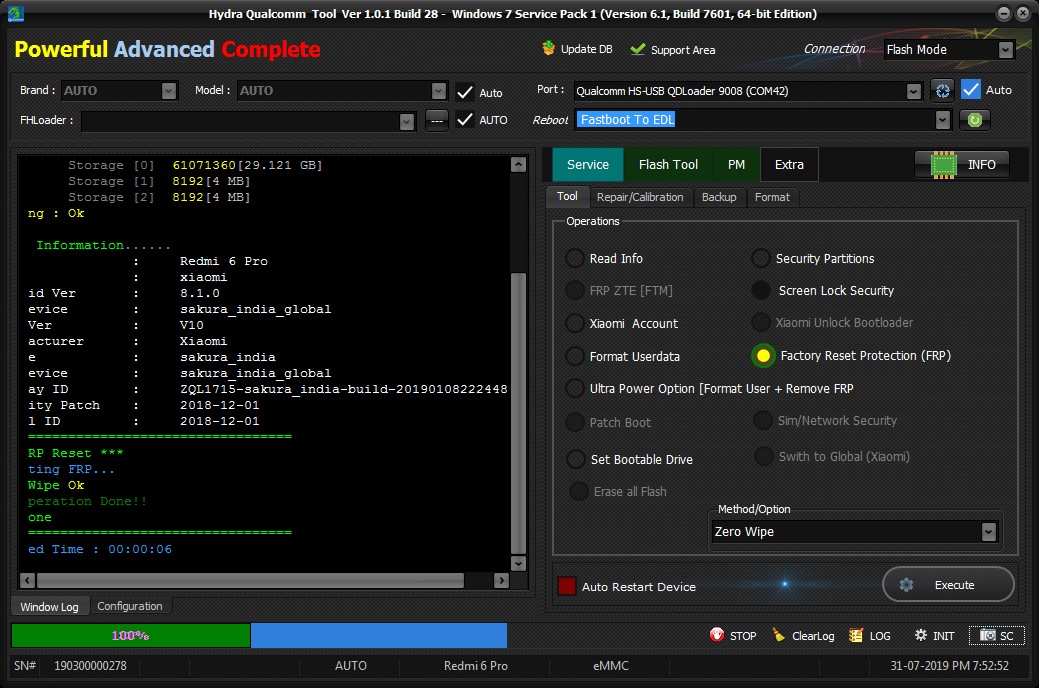The image size is (1039, 688).
Task: Toggle the FHLoader AUTO checkbox
Action: click(x=465, y=119)
